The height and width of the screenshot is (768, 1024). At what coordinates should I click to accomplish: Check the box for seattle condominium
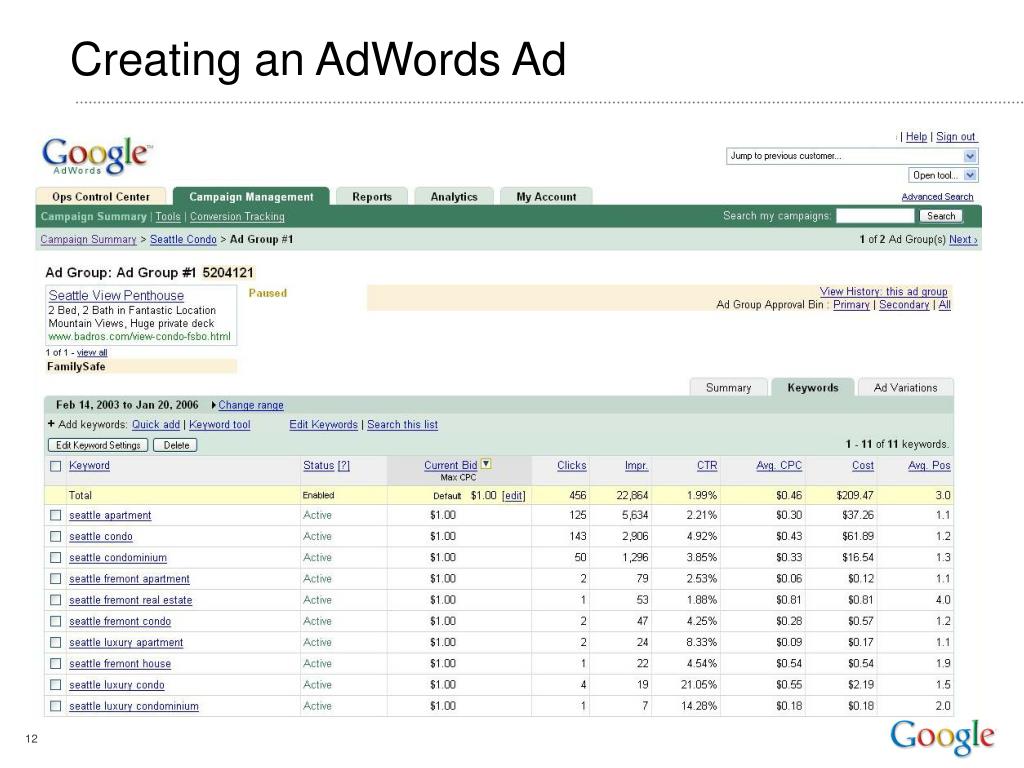[56, 558]
